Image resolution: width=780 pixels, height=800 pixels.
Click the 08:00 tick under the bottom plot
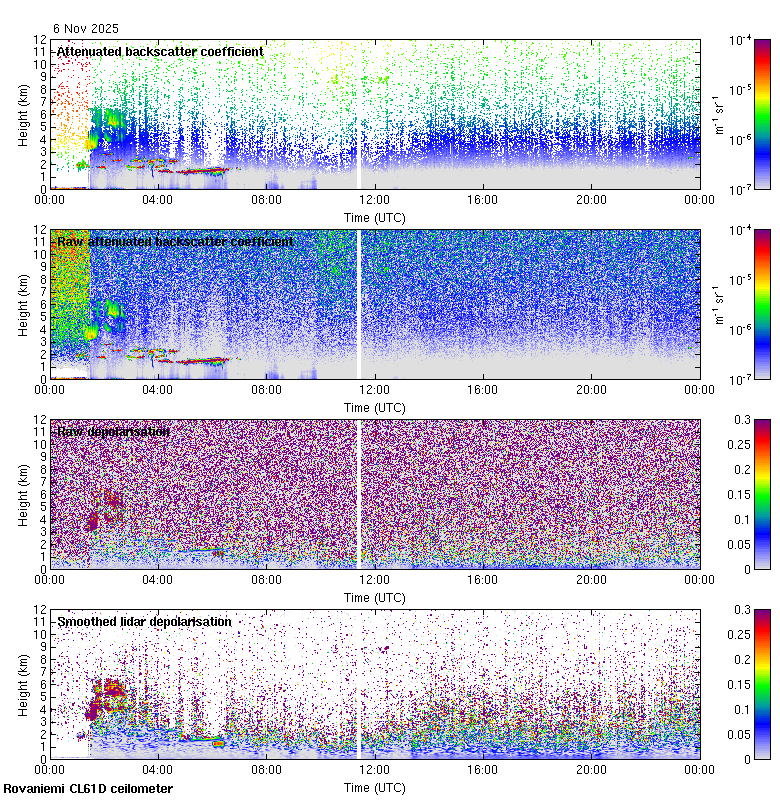[x=266, y=770]
